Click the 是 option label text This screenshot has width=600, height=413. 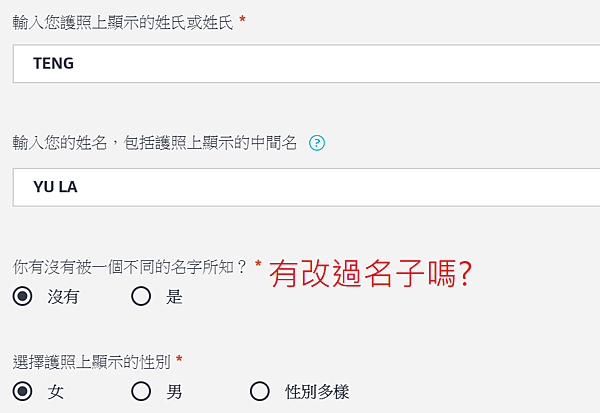(x=174, y=297)
